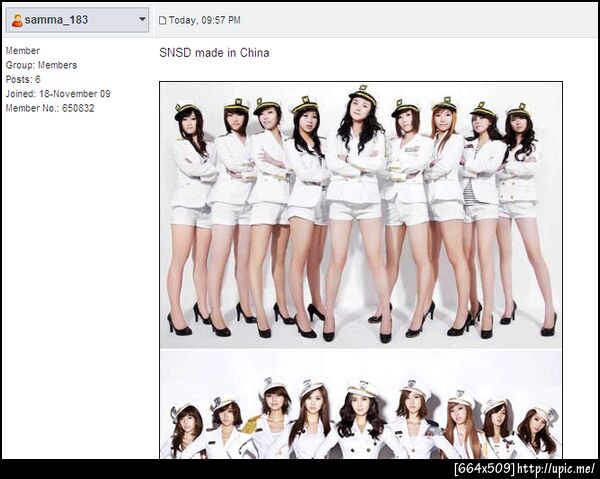Click 'Member No.: 650832' text

coord(50,108)
